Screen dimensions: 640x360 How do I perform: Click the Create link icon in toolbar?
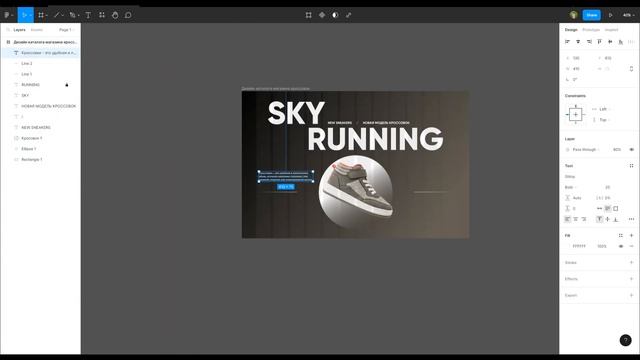pos(349,15)
